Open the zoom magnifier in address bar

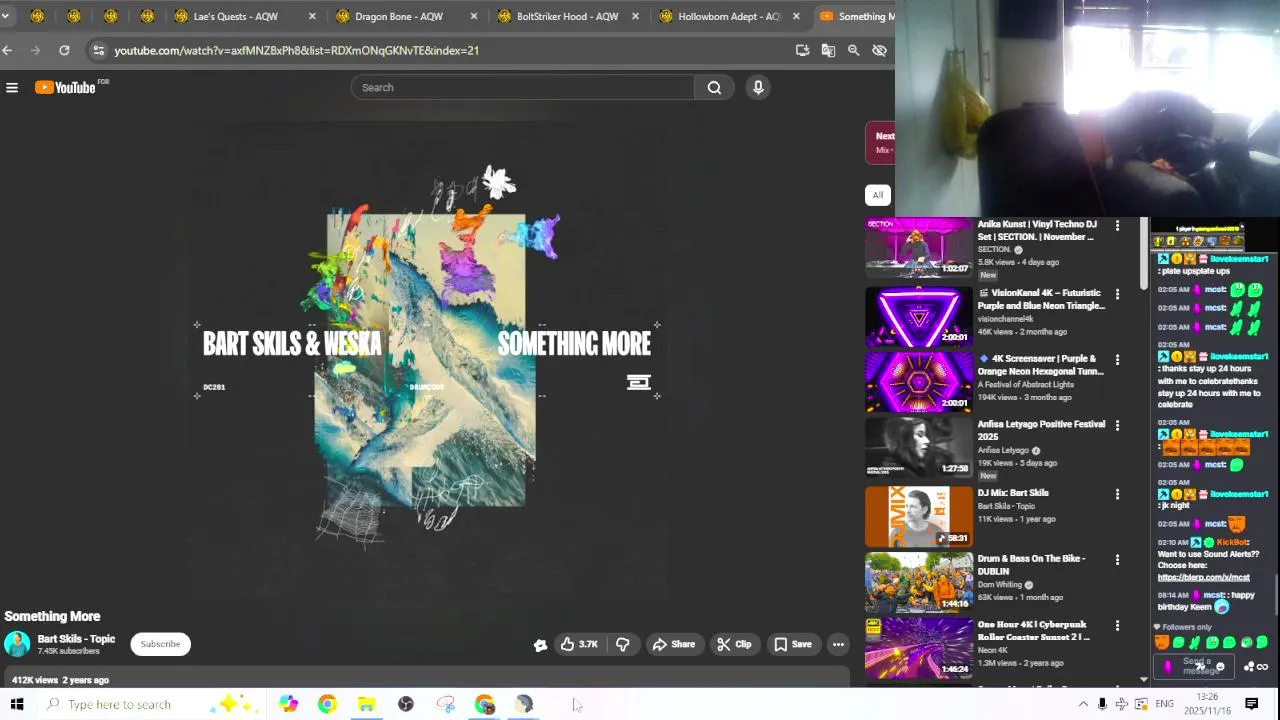(853, 50)
